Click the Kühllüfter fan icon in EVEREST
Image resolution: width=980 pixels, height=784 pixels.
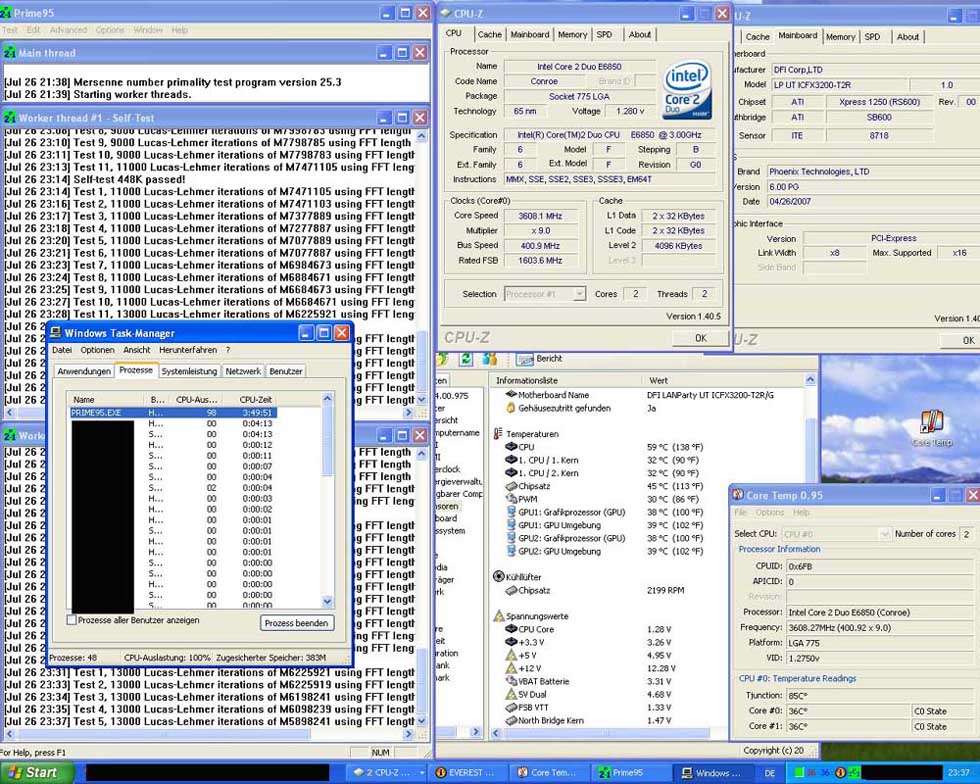tap(499, 576)
